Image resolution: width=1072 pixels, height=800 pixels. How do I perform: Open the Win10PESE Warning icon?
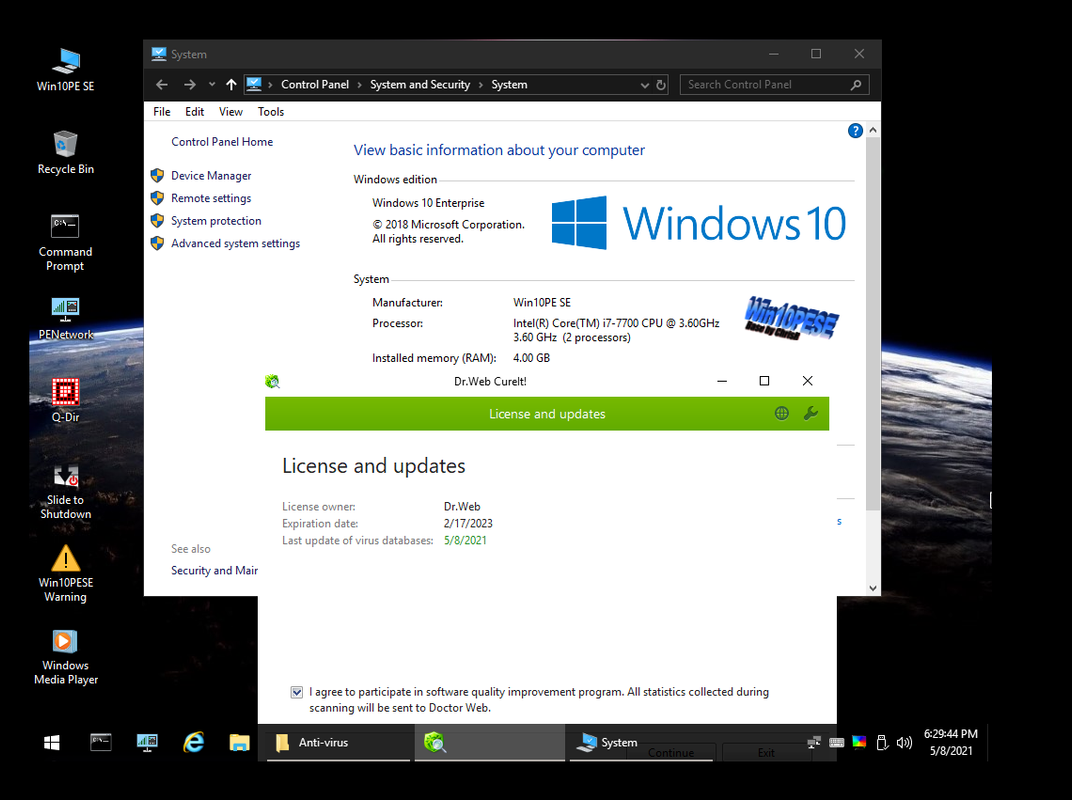point(66,574)
